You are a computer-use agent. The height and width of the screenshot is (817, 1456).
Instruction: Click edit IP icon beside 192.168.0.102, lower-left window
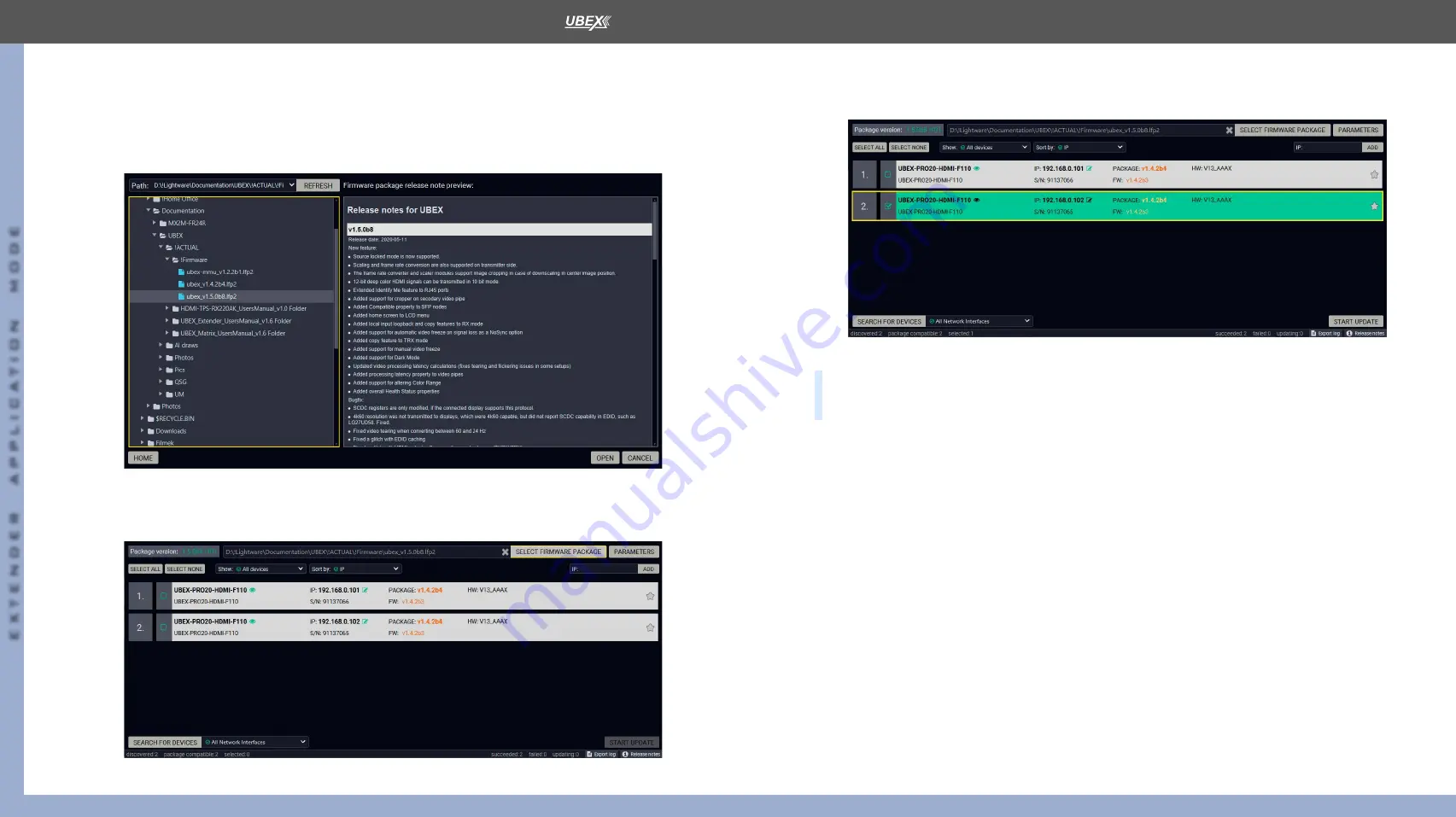(365, 622)
